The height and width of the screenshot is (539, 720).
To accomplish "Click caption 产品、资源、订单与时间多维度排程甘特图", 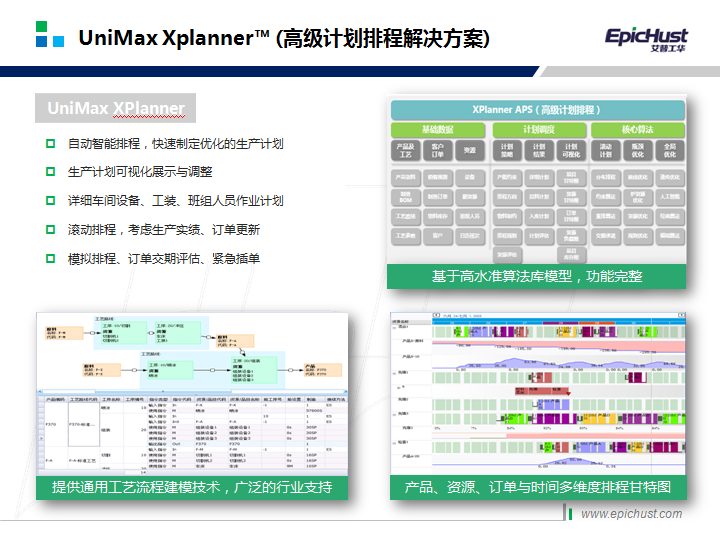I will (538, 487).
